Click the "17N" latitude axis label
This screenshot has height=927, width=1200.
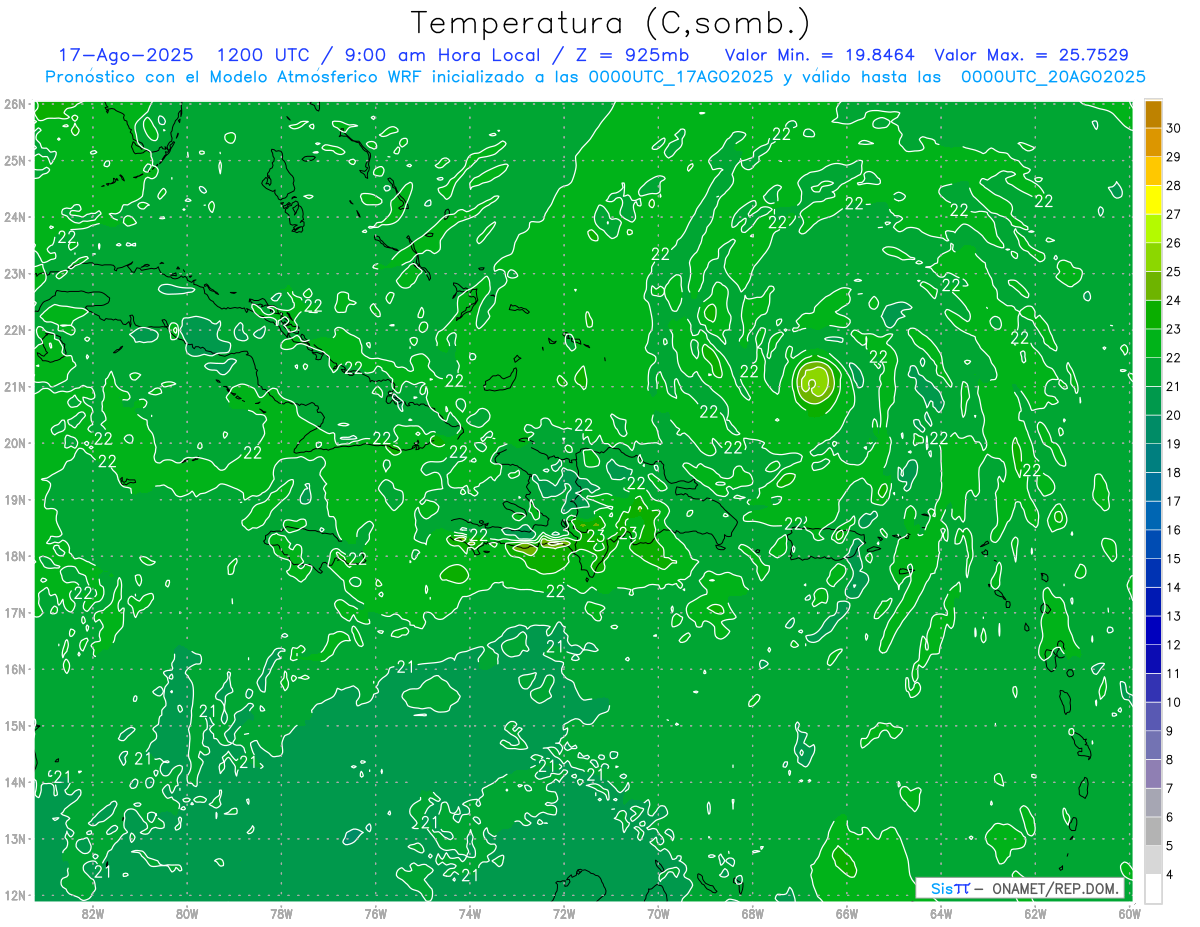click(15, 613)
